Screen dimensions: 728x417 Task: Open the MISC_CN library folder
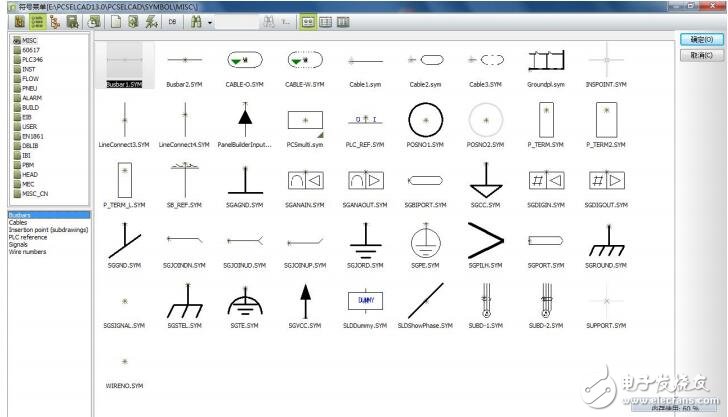tap(36, 193)
